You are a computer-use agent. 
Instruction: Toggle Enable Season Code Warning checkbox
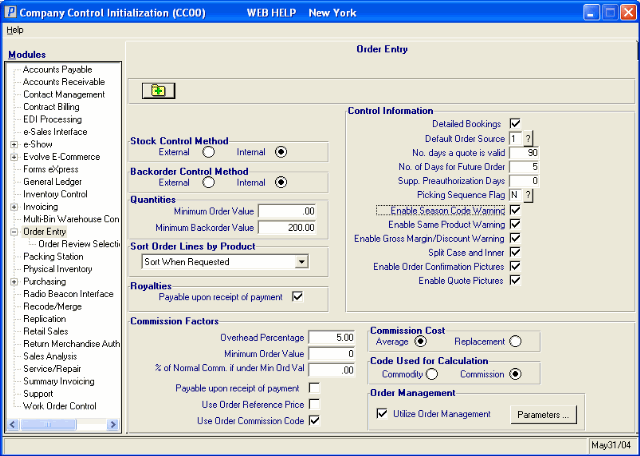pos(515,210)
